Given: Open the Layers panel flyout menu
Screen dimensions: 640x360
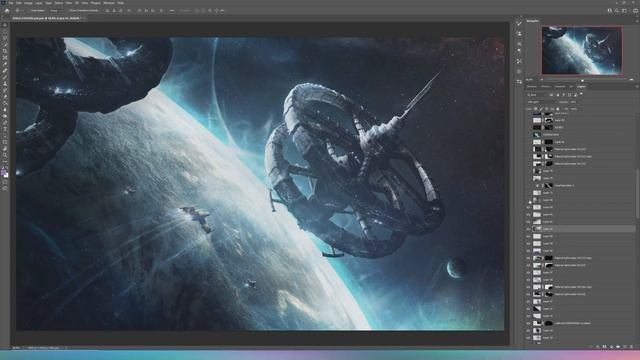Looking at the screenshot, I should (x=637, y=87).
